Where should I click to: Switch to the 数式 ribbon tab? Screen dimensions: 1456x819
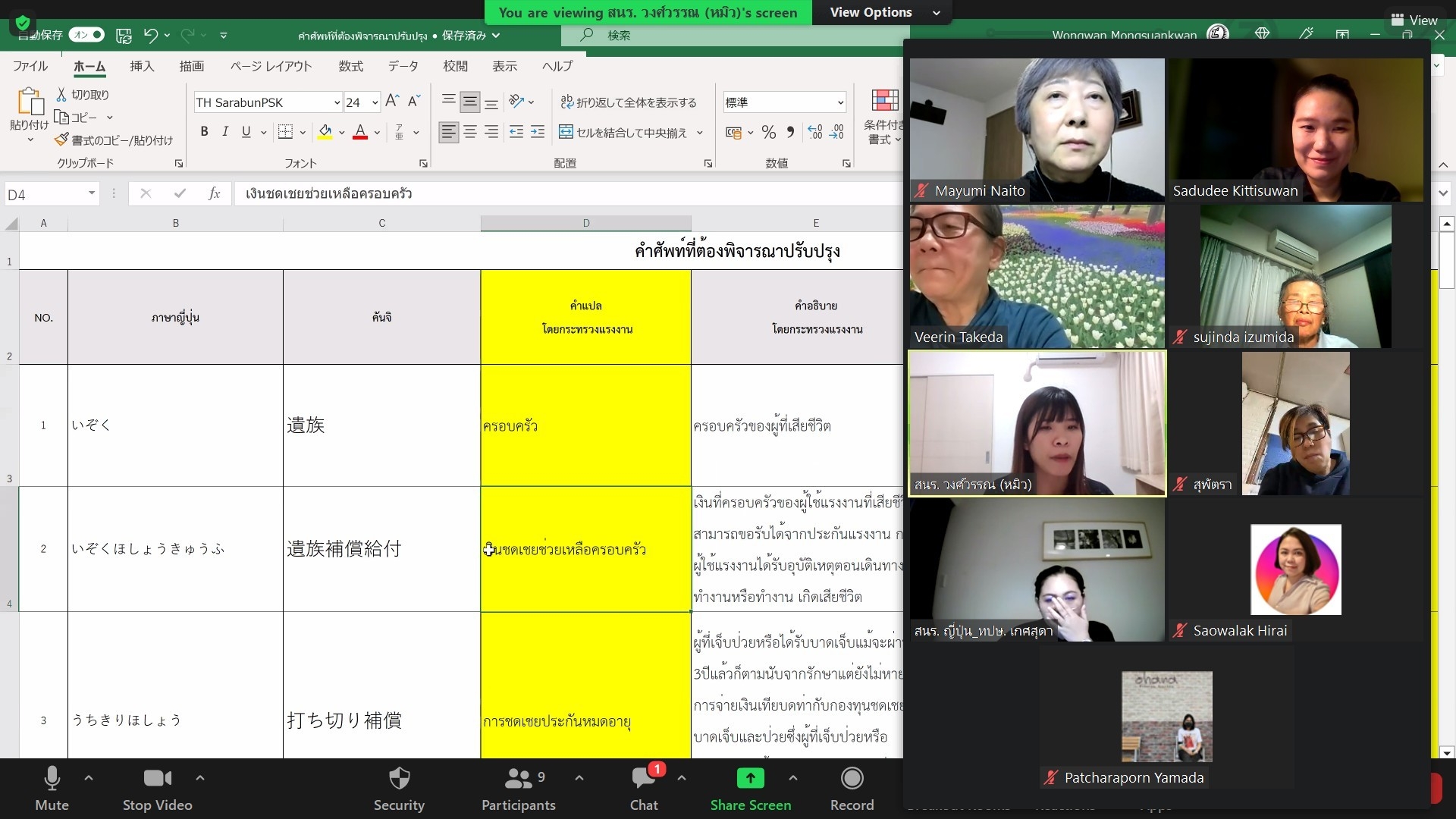[x=350, y=67]
